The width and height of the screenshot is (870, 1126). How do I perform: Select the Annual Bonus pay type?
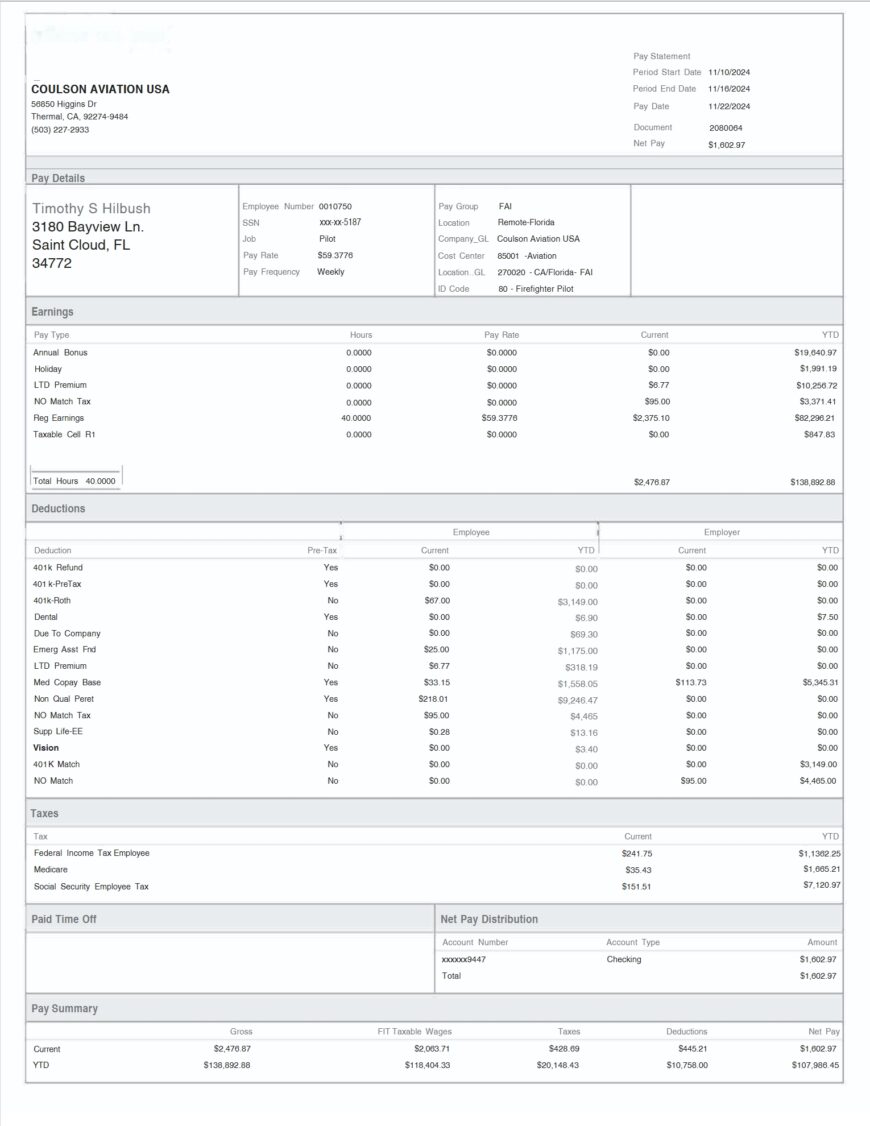(x=62, y=352)
